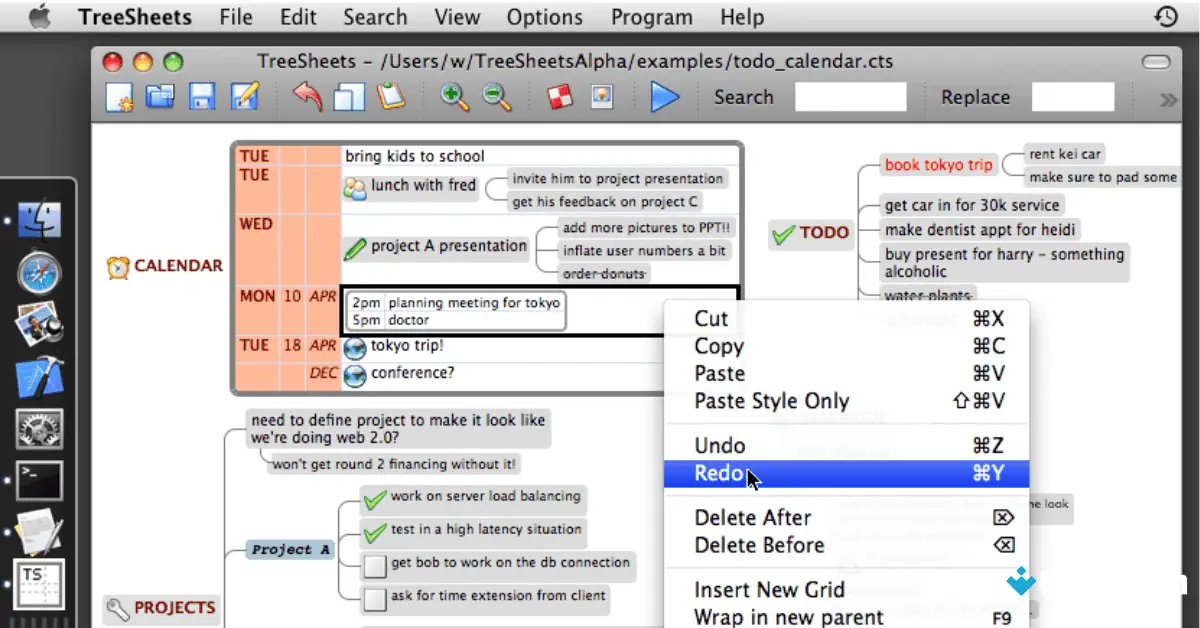The image size is (1200, 628).
Task: Open a file via the folder toolbar icon
Action: (x=161, y=97)
